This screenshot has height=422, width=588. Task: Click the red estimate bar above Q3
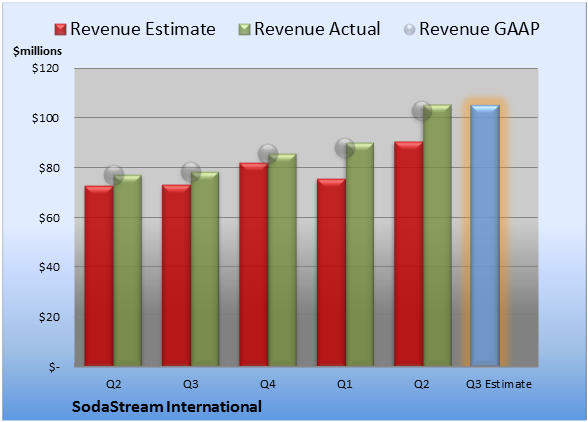point(176,275)
